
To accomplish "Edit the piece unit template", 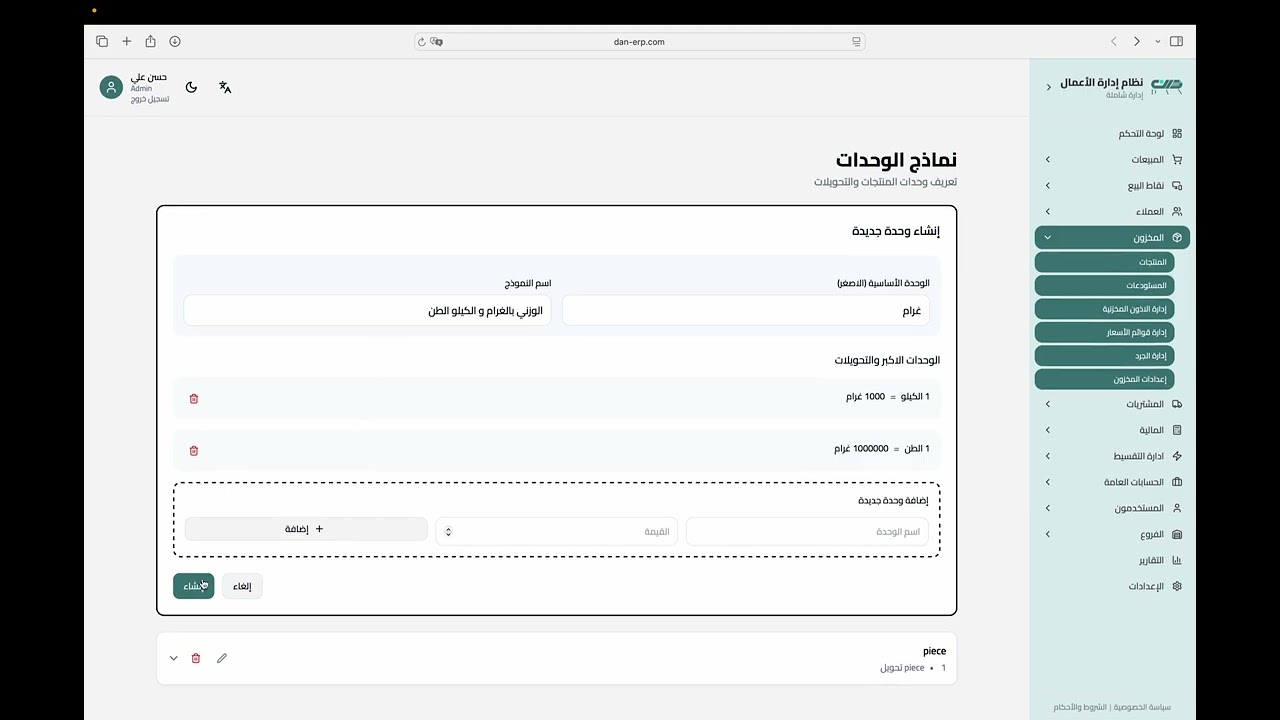I will tap(222, 658).
